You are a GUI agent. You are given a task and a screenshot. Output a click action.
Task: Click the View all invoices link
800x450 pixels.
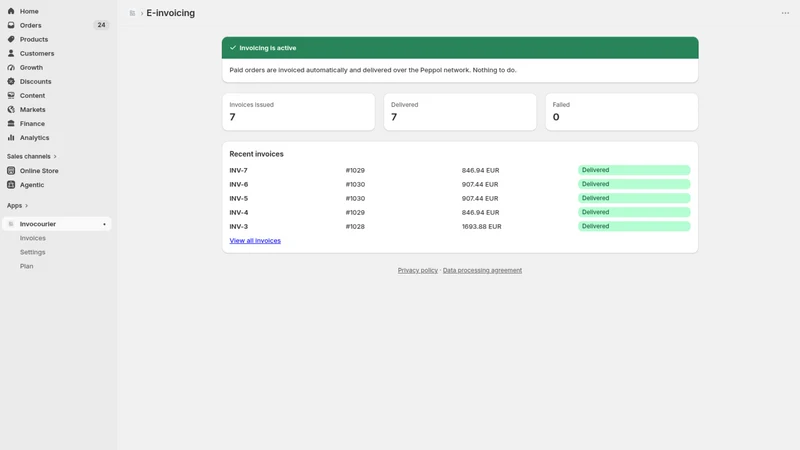tap(255, 240)
